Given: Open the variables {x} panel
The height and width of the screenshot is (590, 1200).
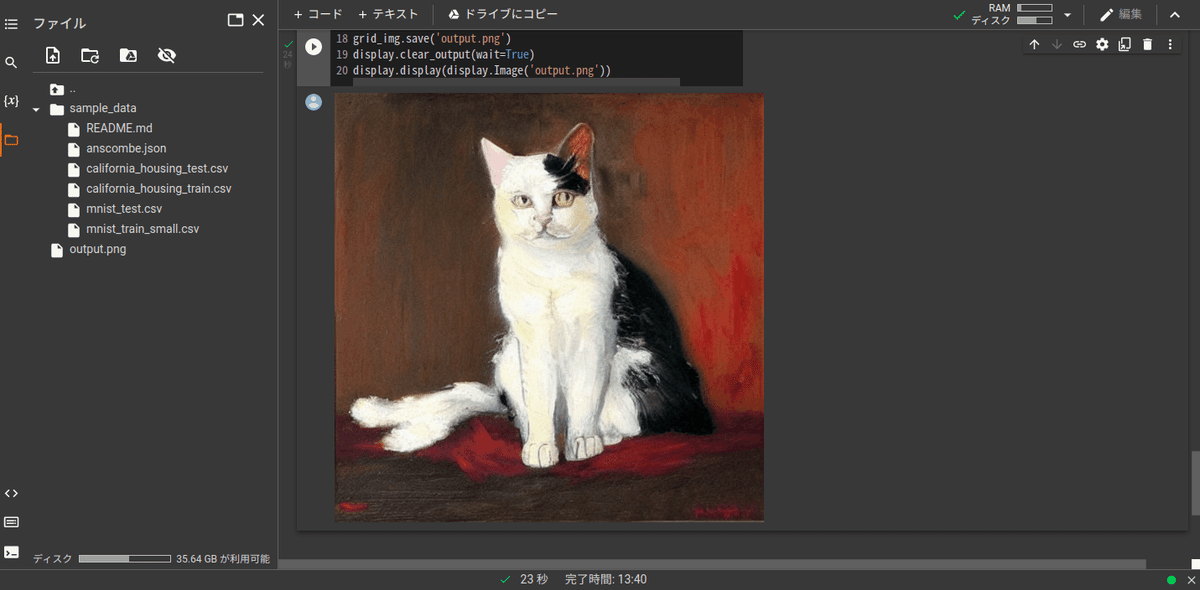Looking at the screenshot, I should click(11, 101).
